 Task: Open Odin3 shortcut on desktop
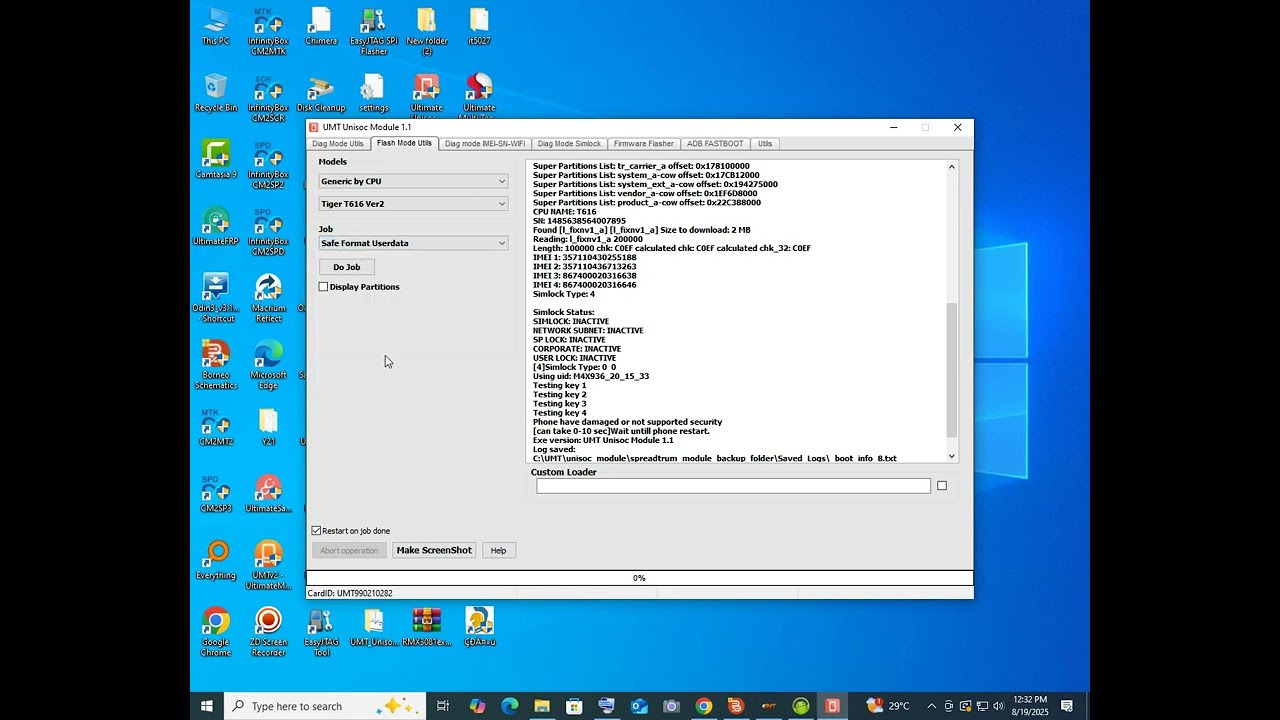216,299
